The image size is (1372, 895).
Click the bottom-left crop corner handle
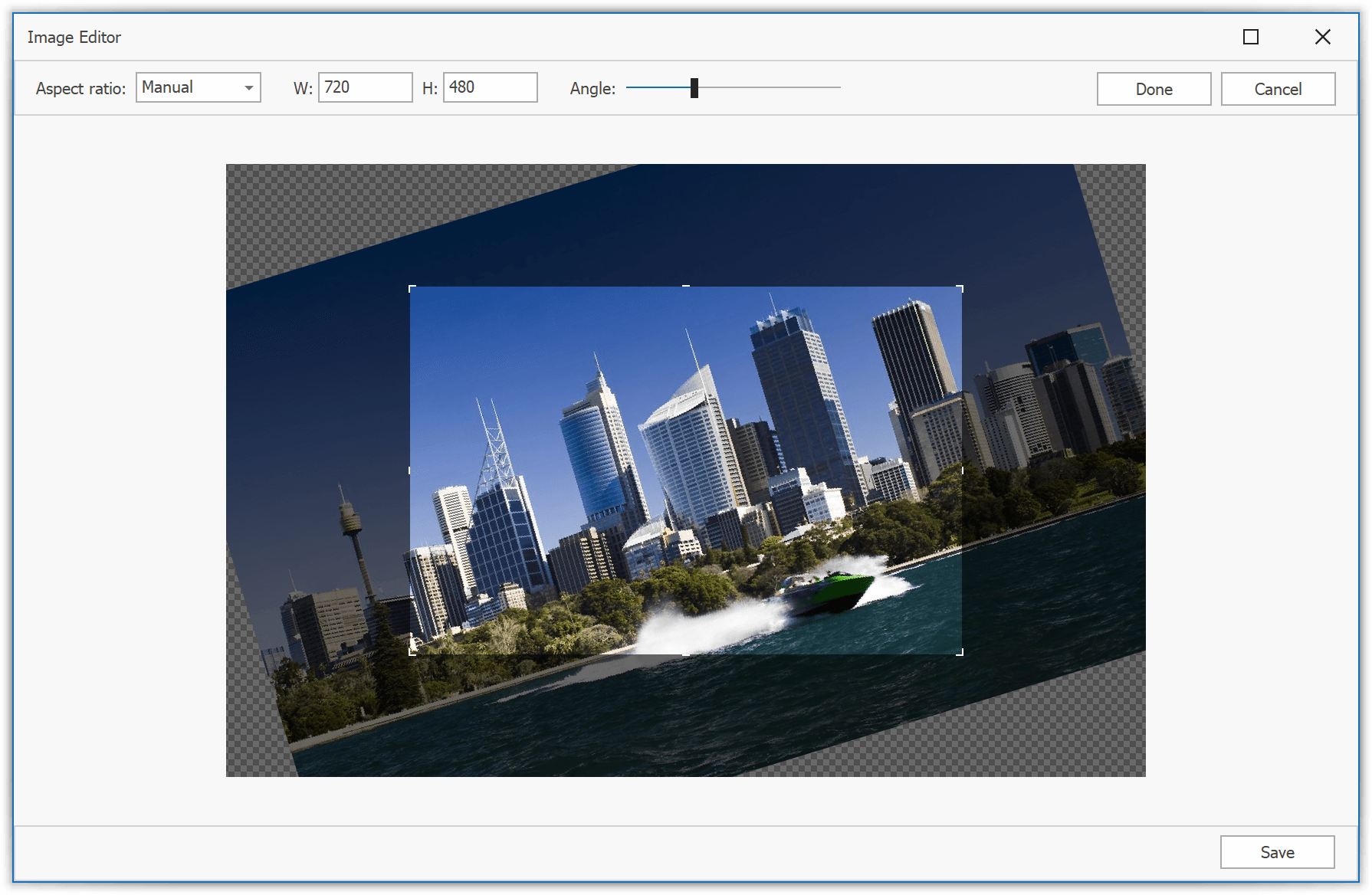coord(411,654)
